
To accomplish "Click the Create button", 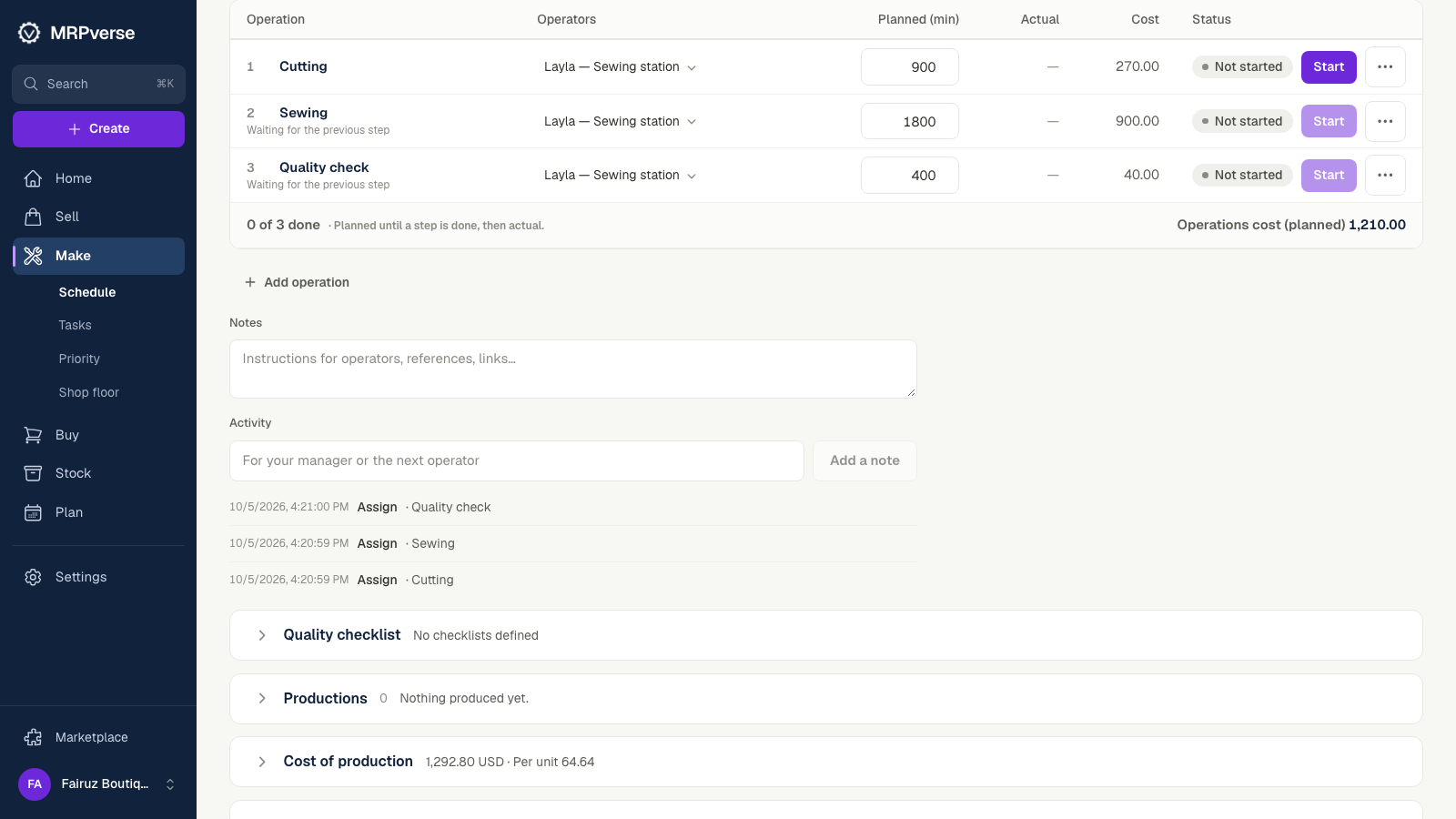I will [x=98, y=129].
